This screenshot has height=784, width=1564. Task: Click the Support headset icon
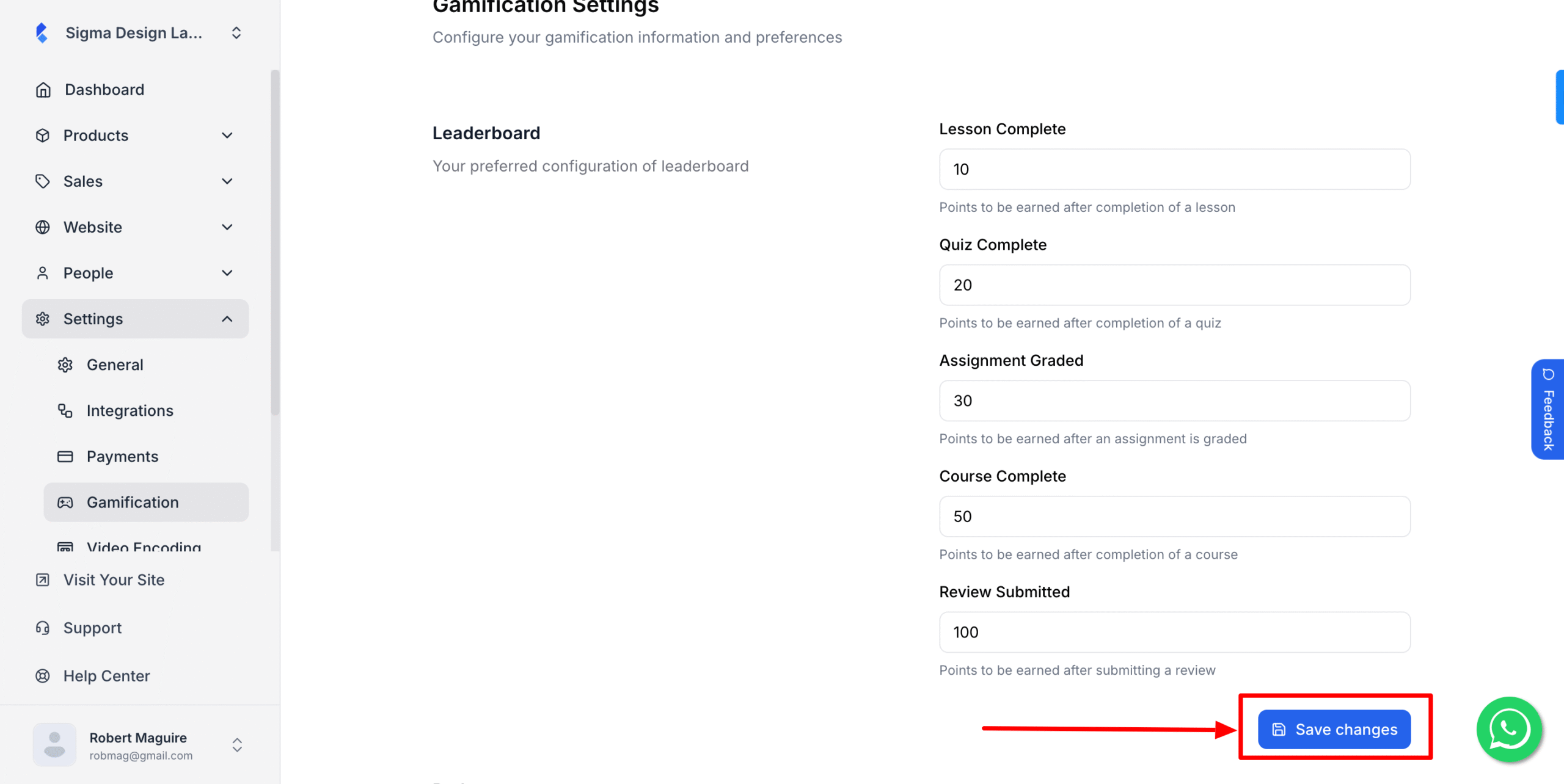click(42, 627)
